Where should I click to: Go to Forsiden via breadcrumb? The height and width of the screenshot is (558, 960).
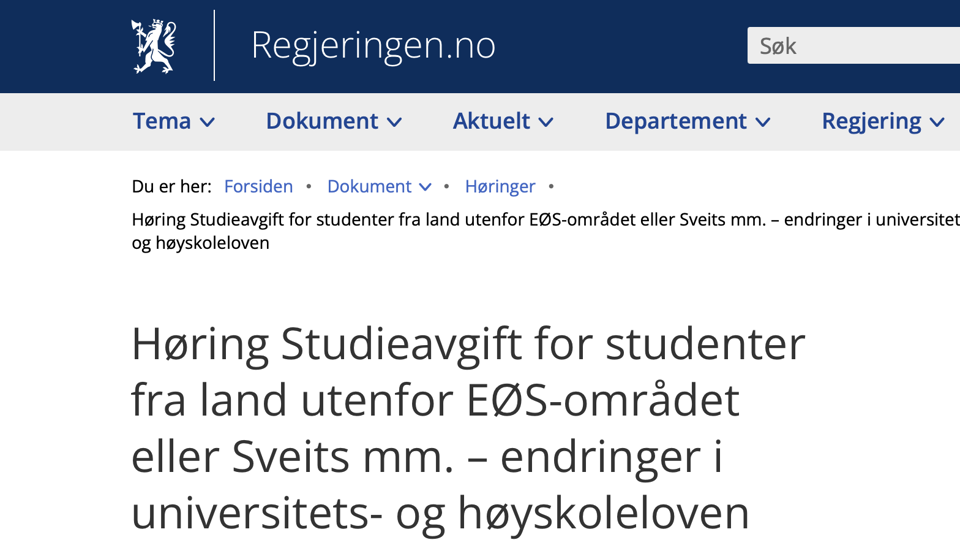point(258,186)
